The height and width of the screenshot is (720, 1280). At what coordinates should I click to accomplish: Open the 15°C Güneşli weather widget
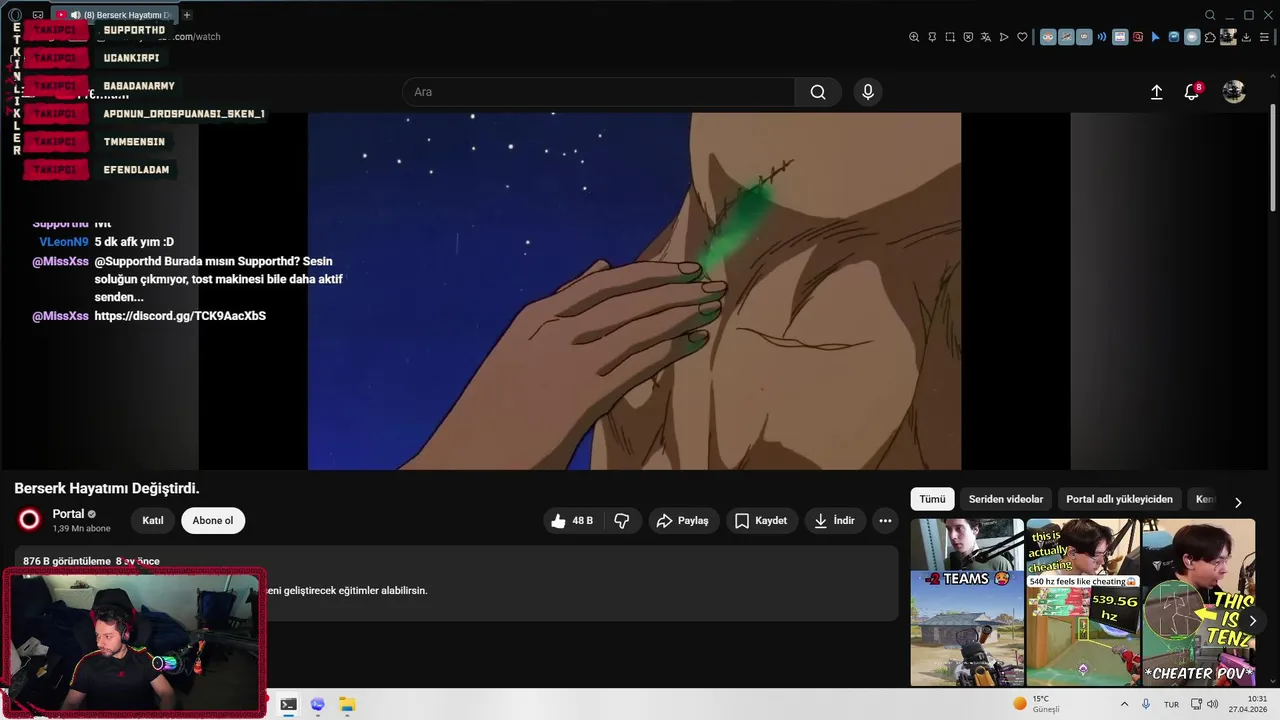coord(1036,704)
